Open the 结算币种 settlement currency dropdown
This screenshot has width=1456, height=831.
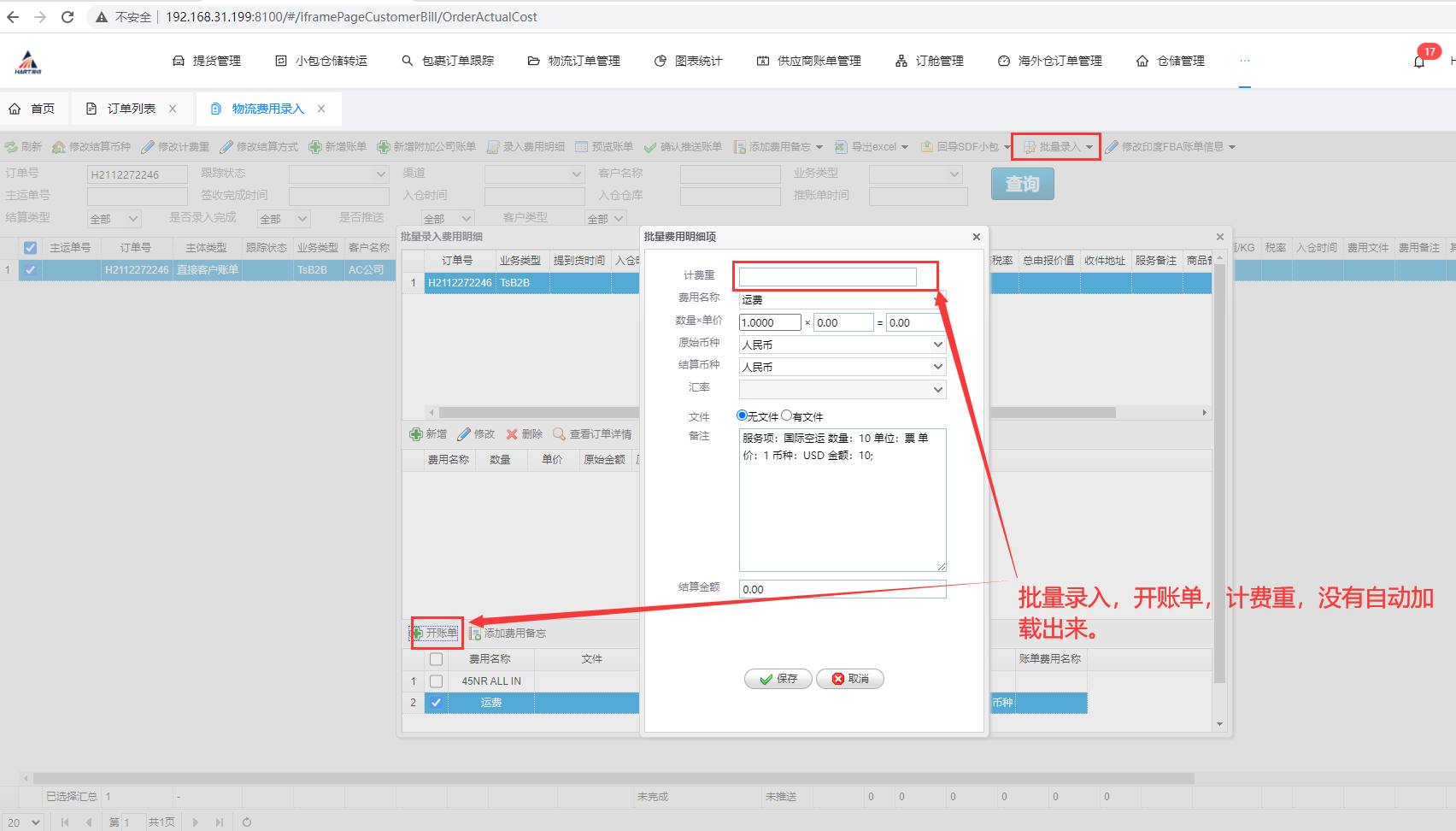[x=937, y=367]
